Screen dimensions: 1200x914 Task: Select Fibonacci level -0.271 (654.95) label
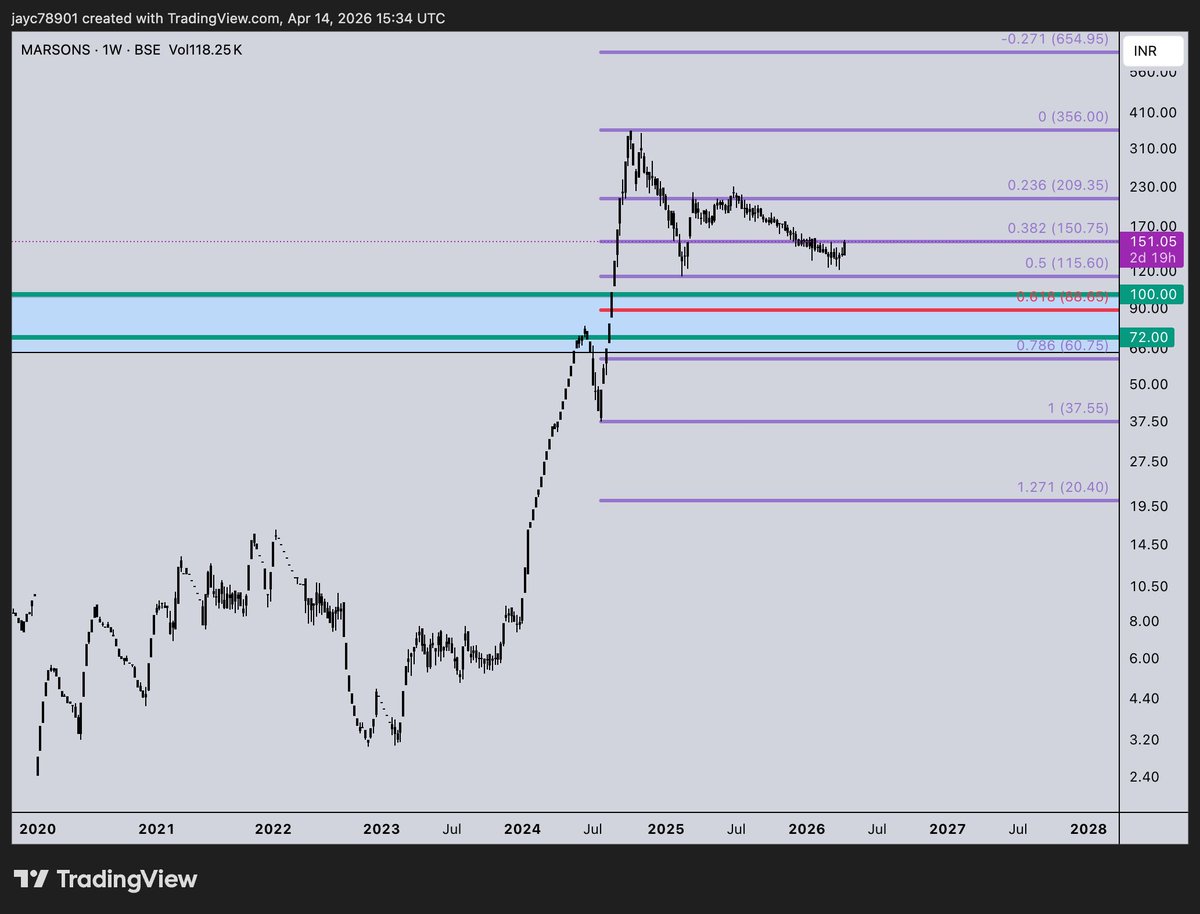(x=1055, y=39)
